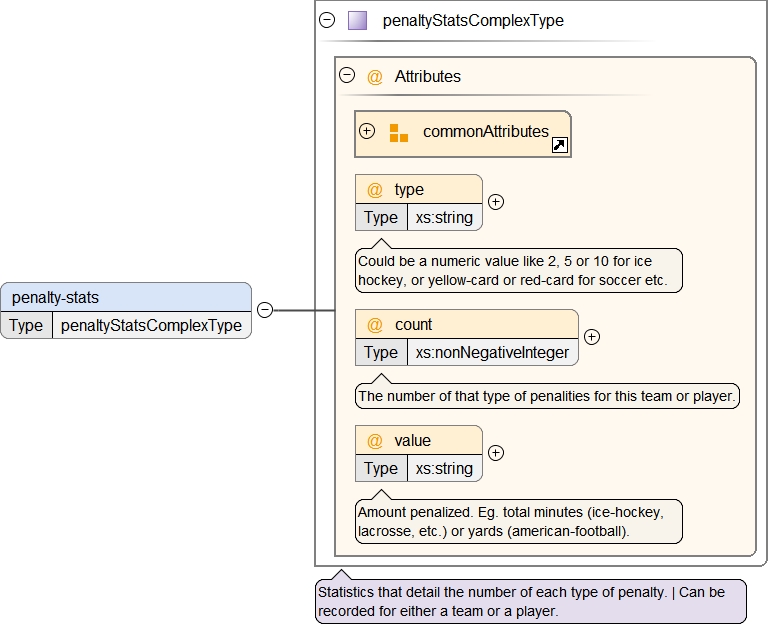Collapse the penaltyStatsComplexType box
Image resolution: width=769 pixels, height=627 pixels.
tap(327, 20)
